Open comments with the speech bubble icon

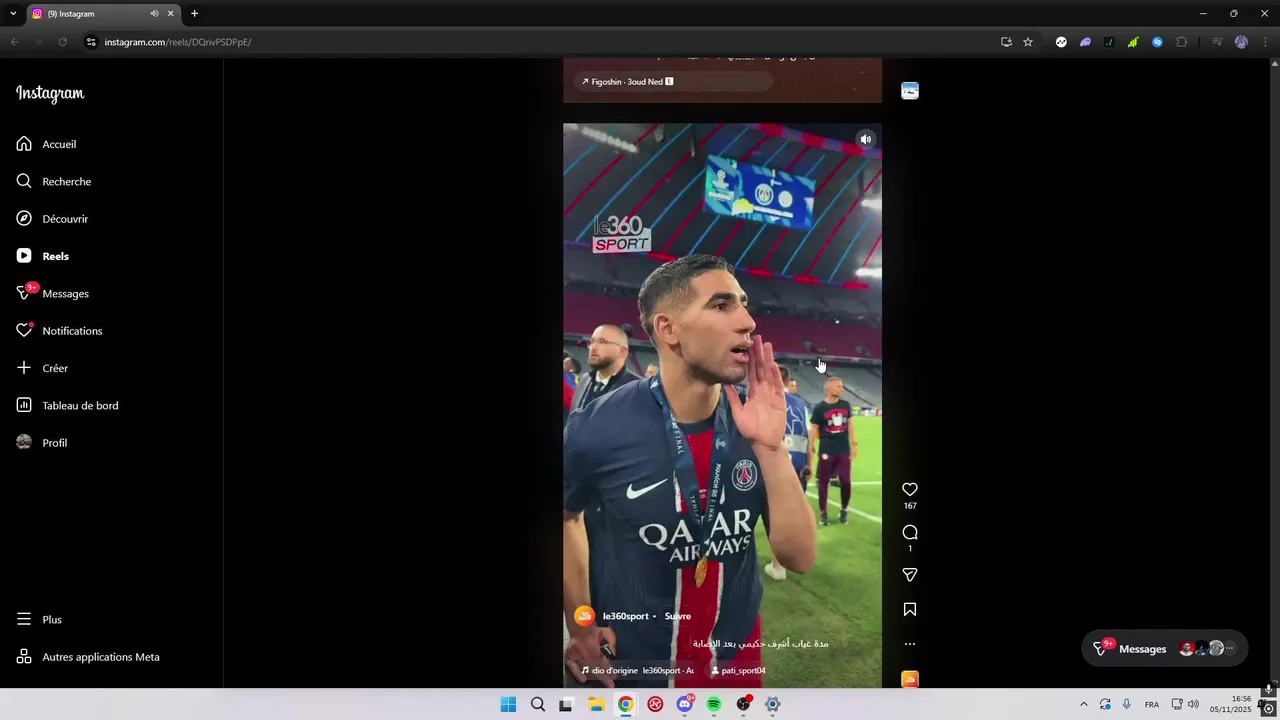click(910, 532)
